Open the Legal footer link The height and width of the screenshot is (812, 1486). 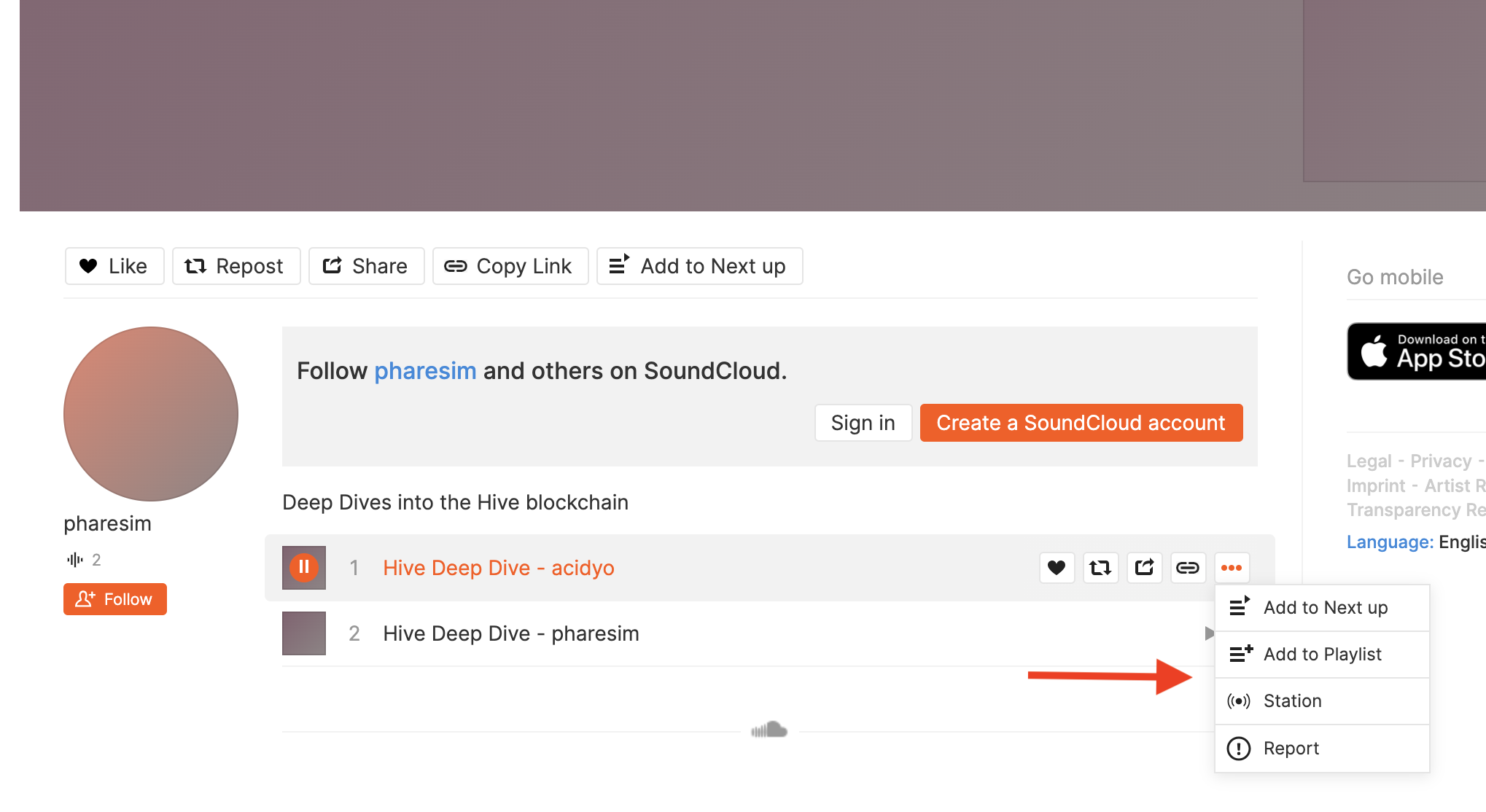click(x=1369, y=461)
